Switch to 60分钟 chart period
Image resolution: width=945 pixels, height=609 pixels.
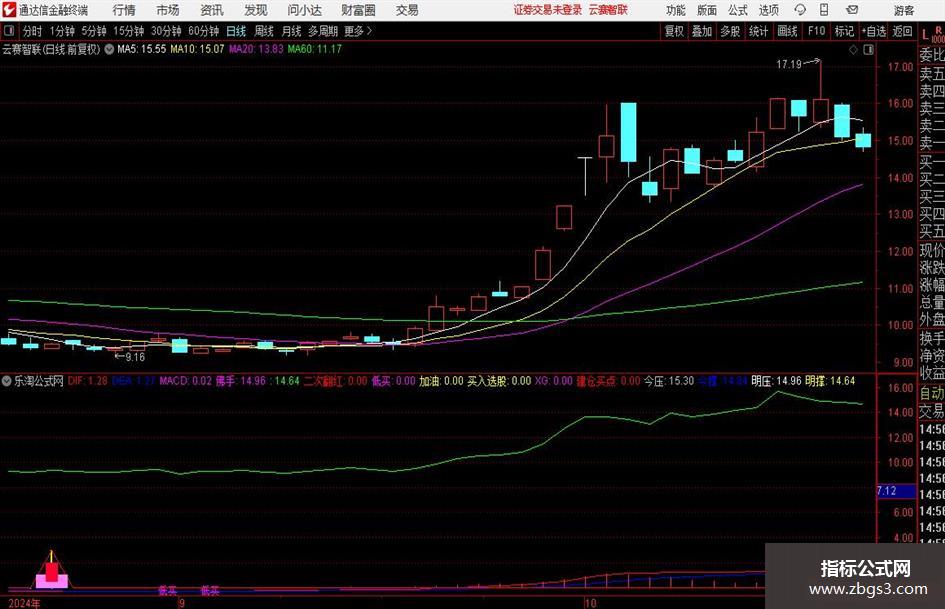(203, 31)
